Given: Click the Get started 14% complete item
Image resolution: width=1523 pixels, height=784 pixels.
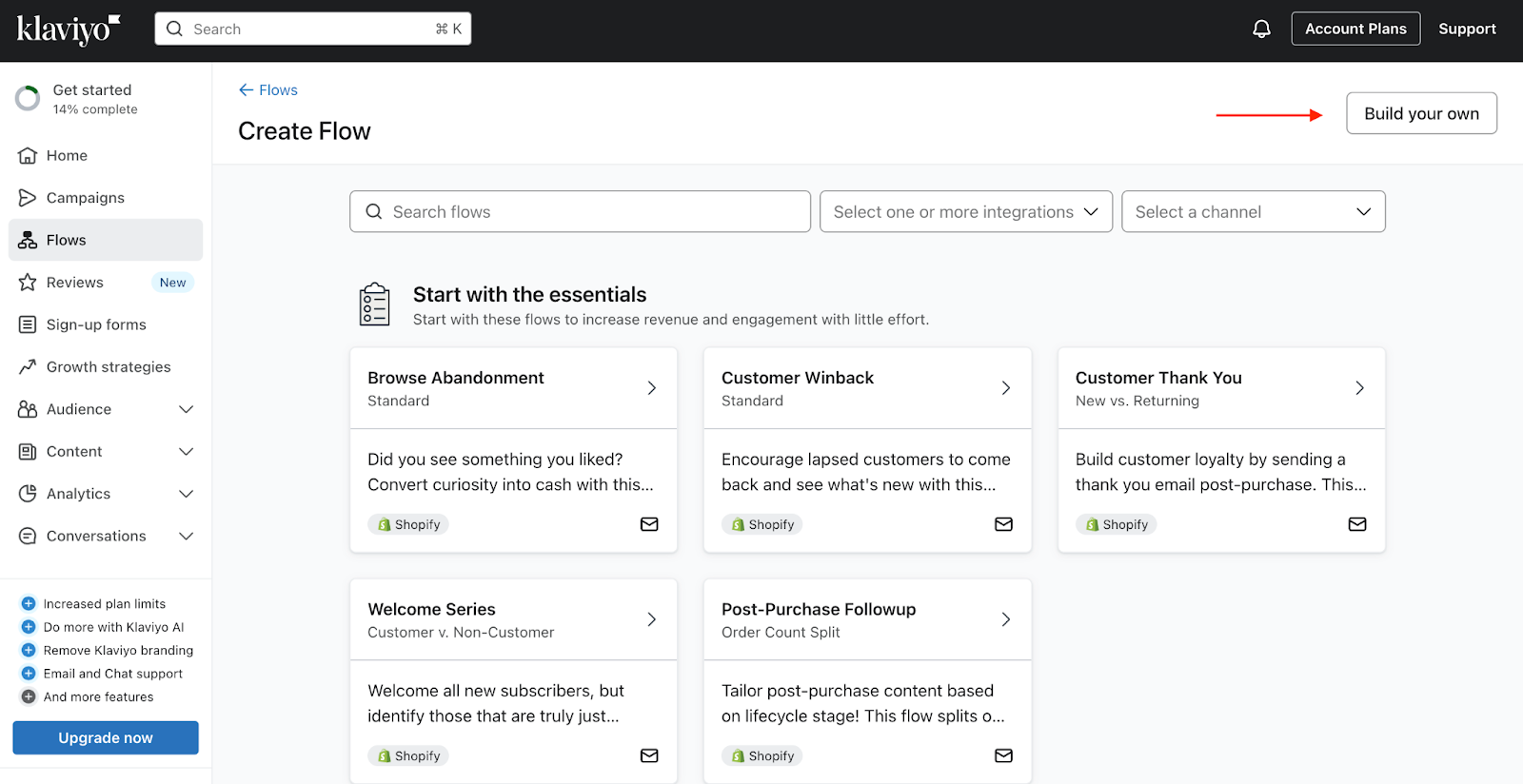Looking at the screenshot, I should [106, 98].
